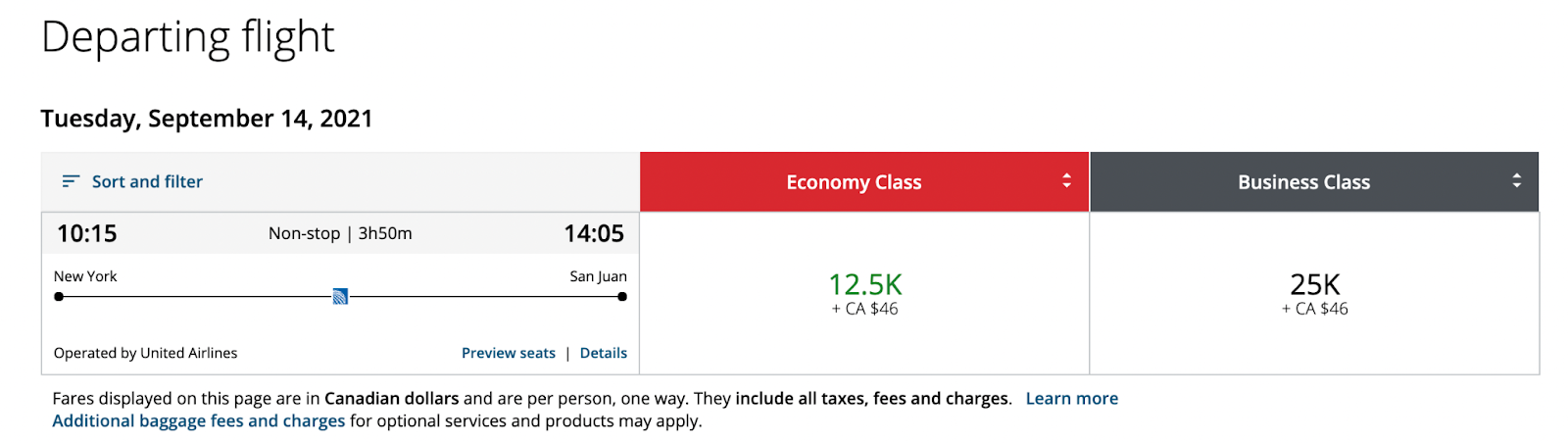The height and width of the screenshot is (443, 1568).
Task: Choose the 25K Business fare
Action: pos(1314,293)
